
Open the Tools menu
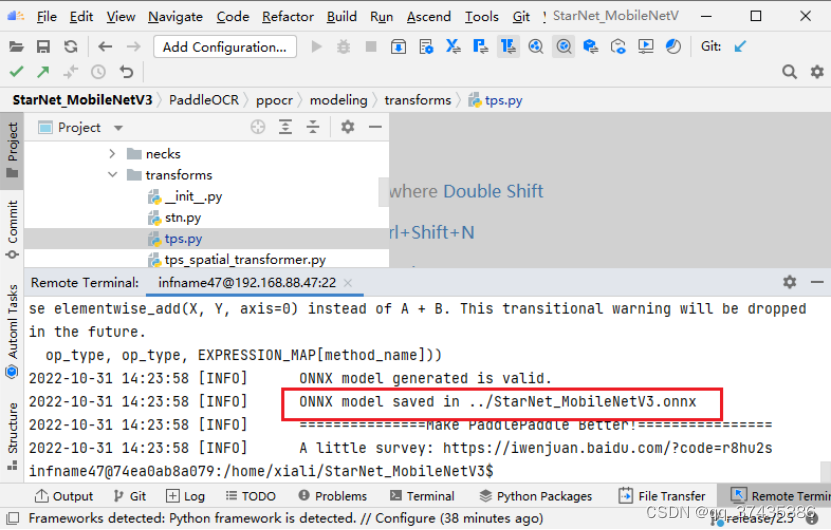point(481,17)
